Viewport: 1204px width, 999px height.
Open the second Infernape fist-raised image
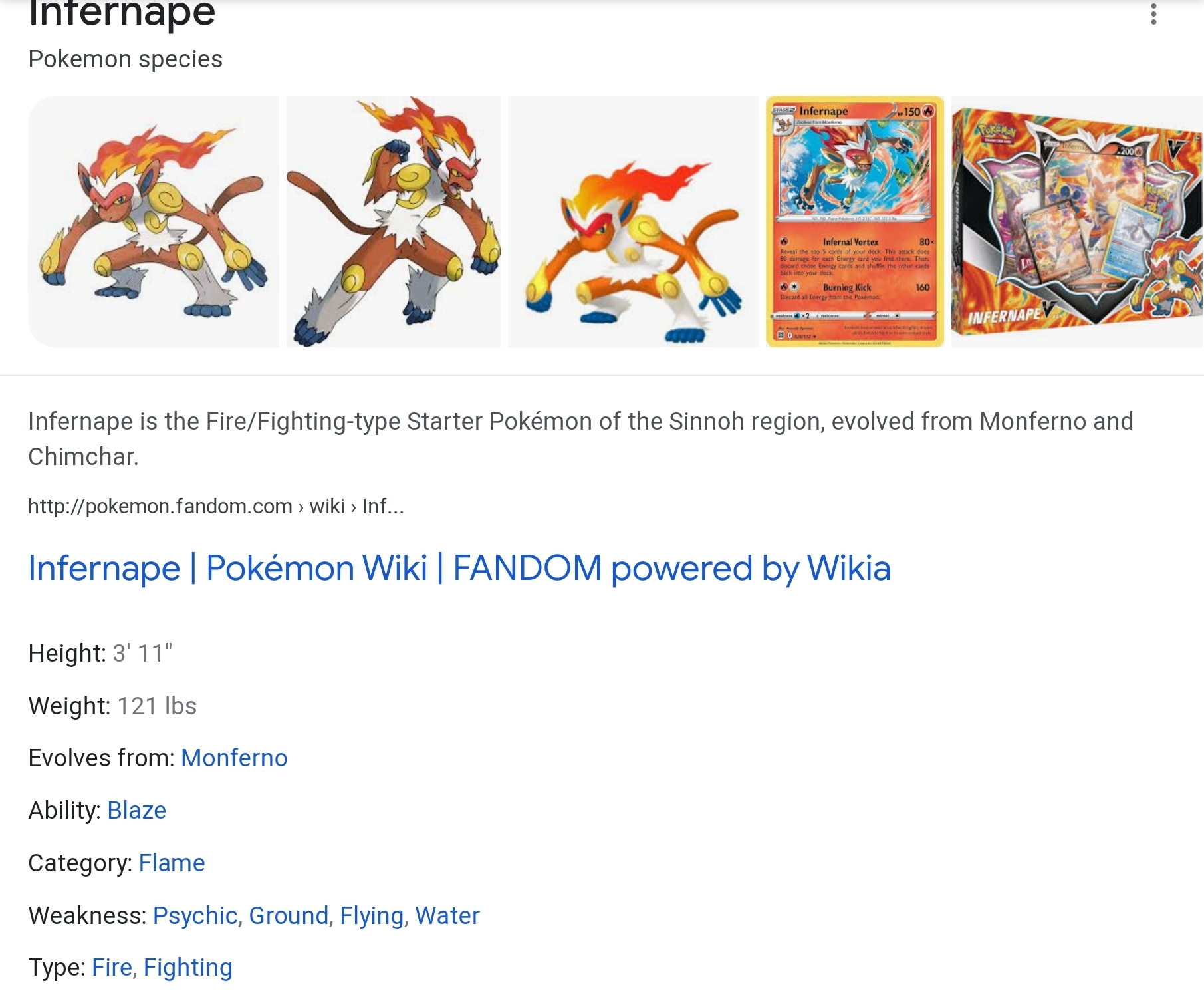click(394, 221)
